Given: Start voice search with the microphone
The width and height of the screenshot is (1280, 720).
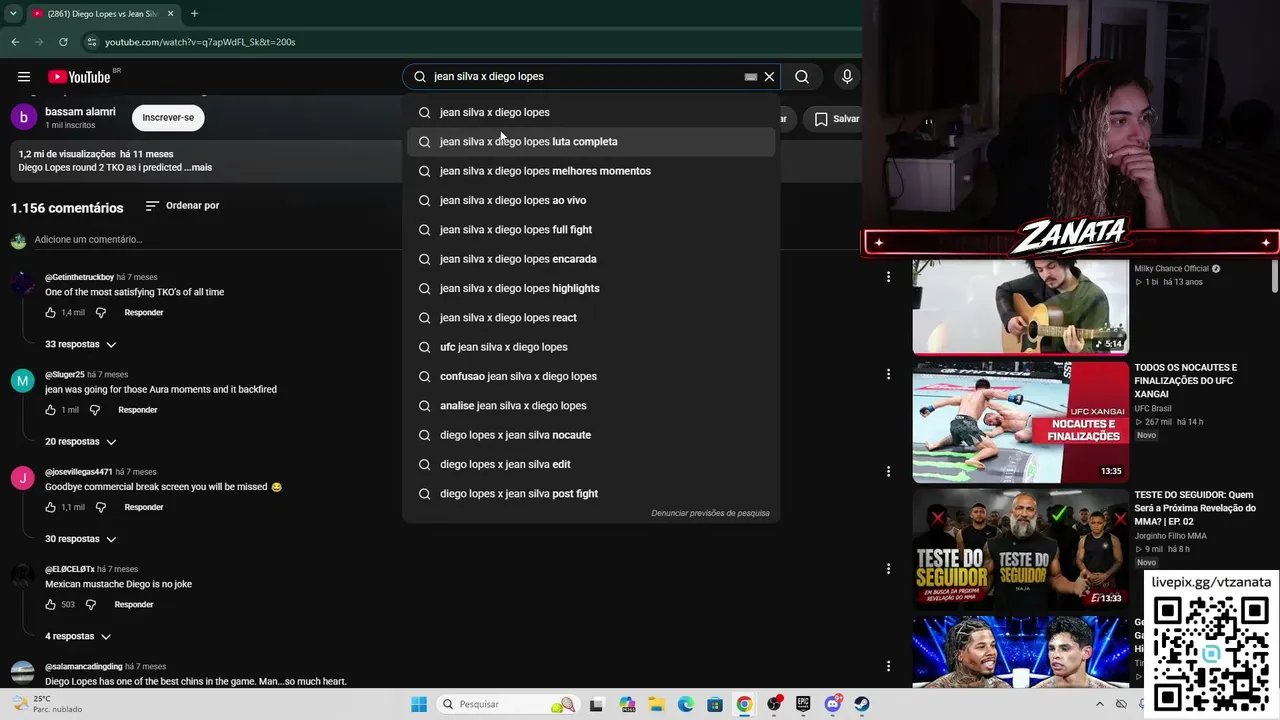Looking at the screenshot, I should point(847,77).
